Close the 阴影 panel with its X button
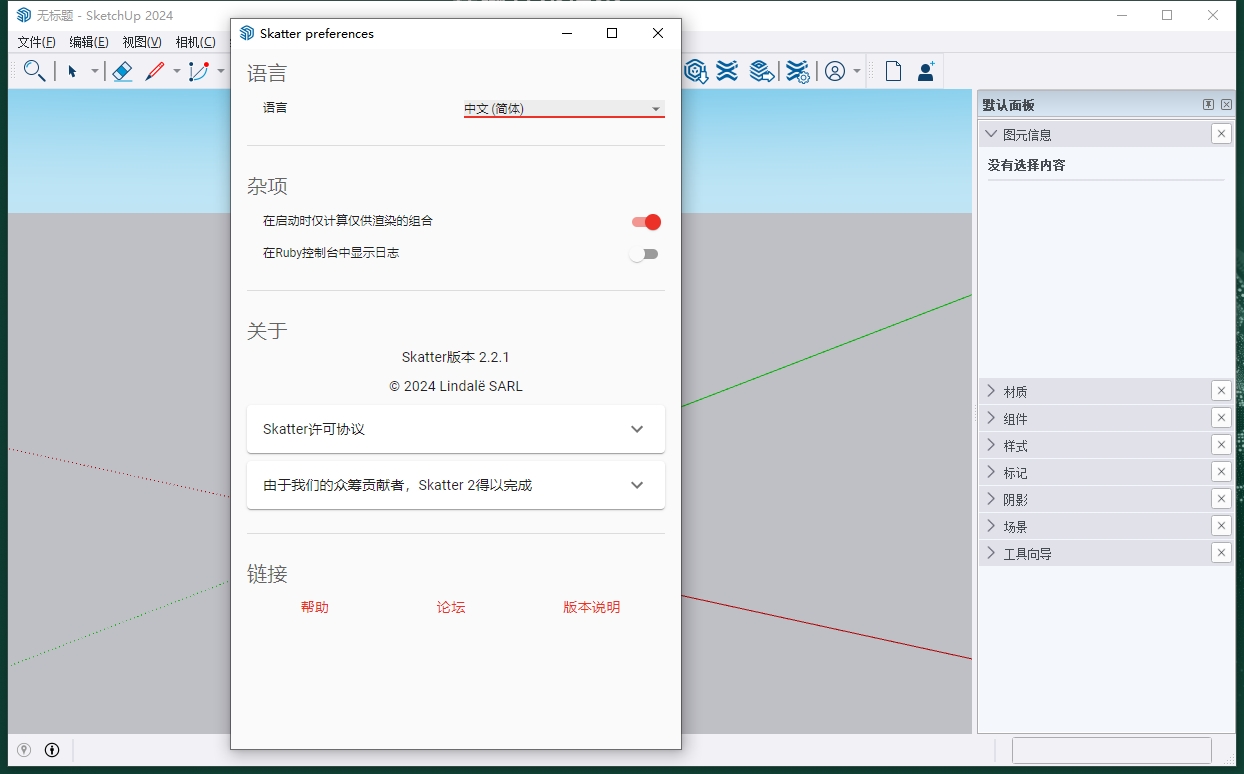The image size is (1244, 774). (1221, 499)
